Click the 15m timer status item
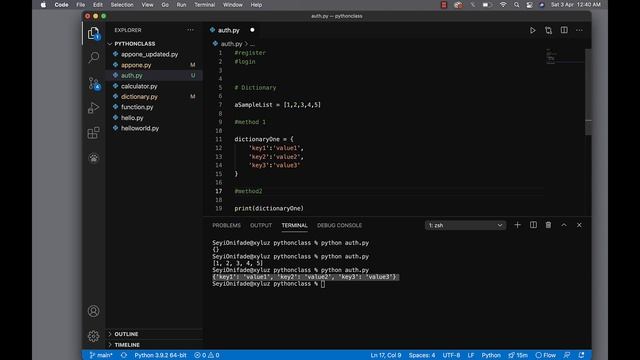 518,355
